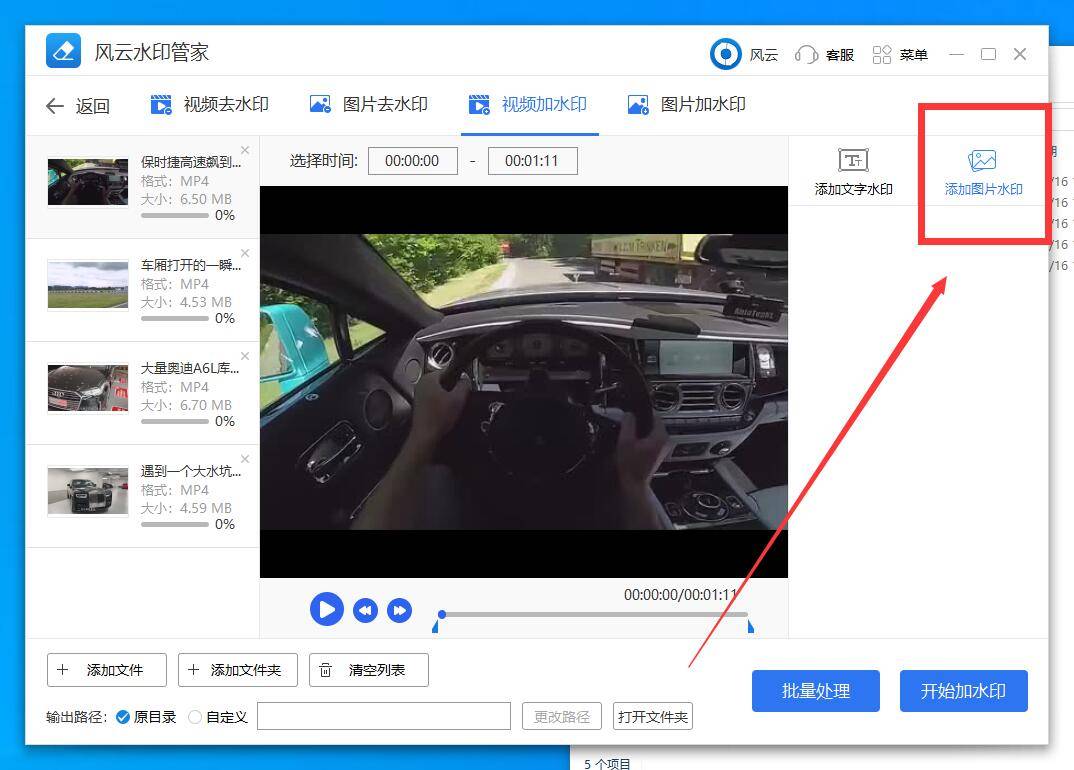The image size is (1074, 770).
Task: Select the 添加文字水印 text watermark tool
Action: pyautogui.click(x=853, y=172)
